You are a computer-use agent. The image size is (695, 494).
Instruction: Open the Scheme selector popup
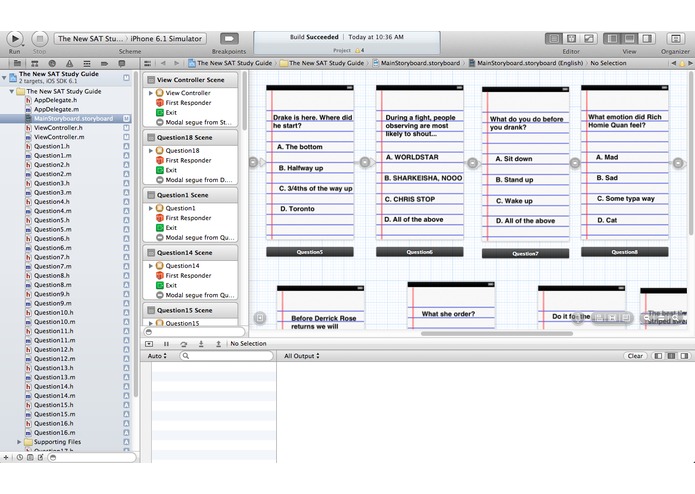pyautogui.click(x=131, y=39)
